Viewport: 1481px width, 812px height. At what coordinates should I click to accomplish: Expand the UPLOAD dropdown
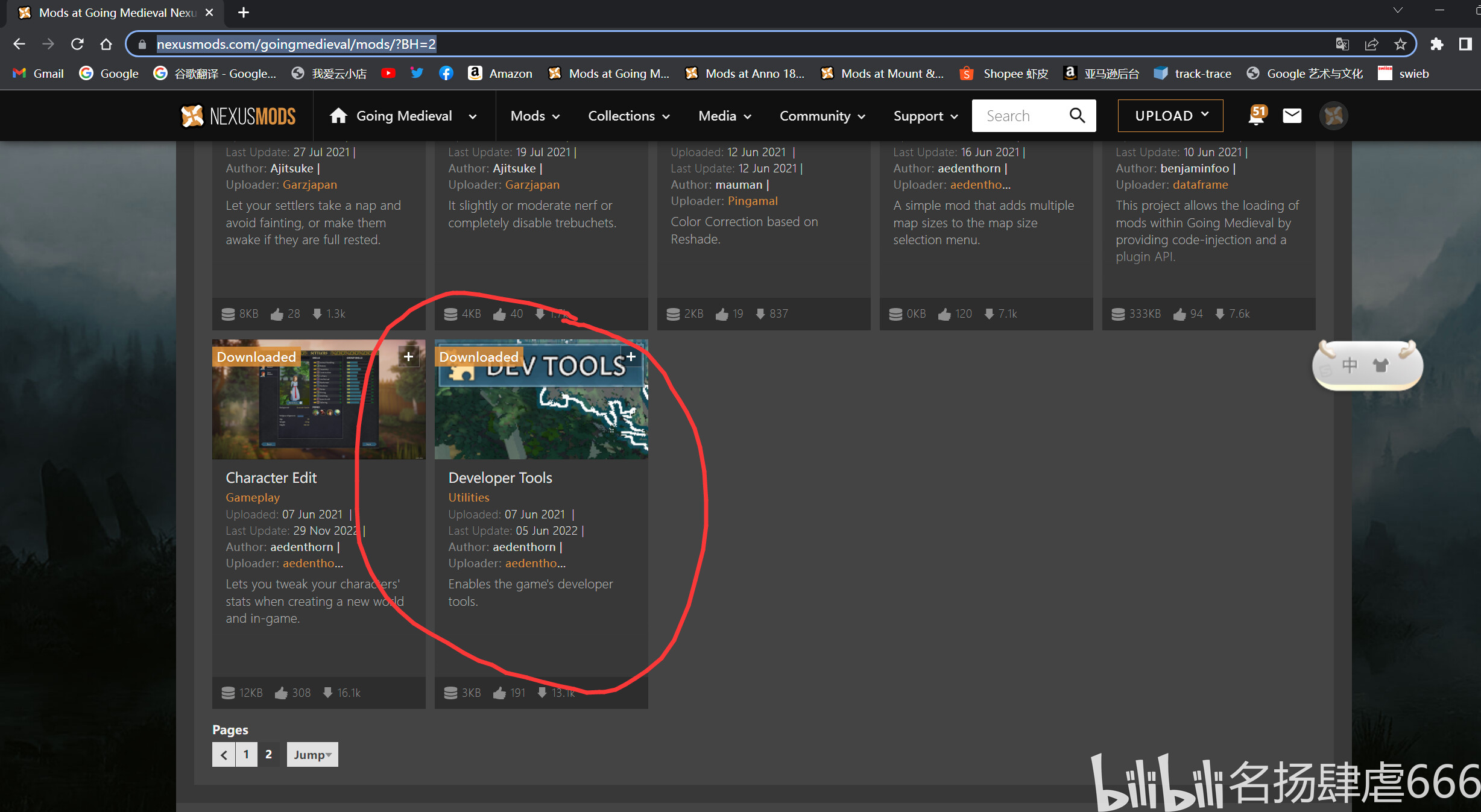1170,115
